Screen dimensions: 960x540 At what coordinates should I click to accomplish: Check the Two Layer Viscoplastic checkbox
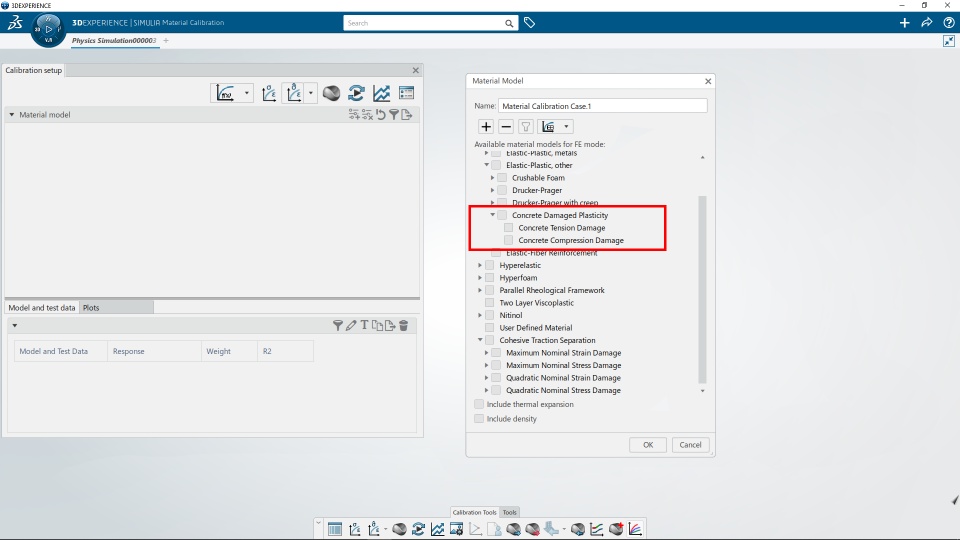pos(490,302)
